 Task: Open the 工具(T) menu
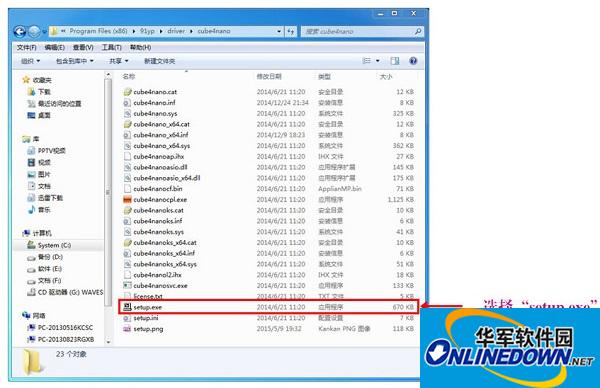click(111, 47)
